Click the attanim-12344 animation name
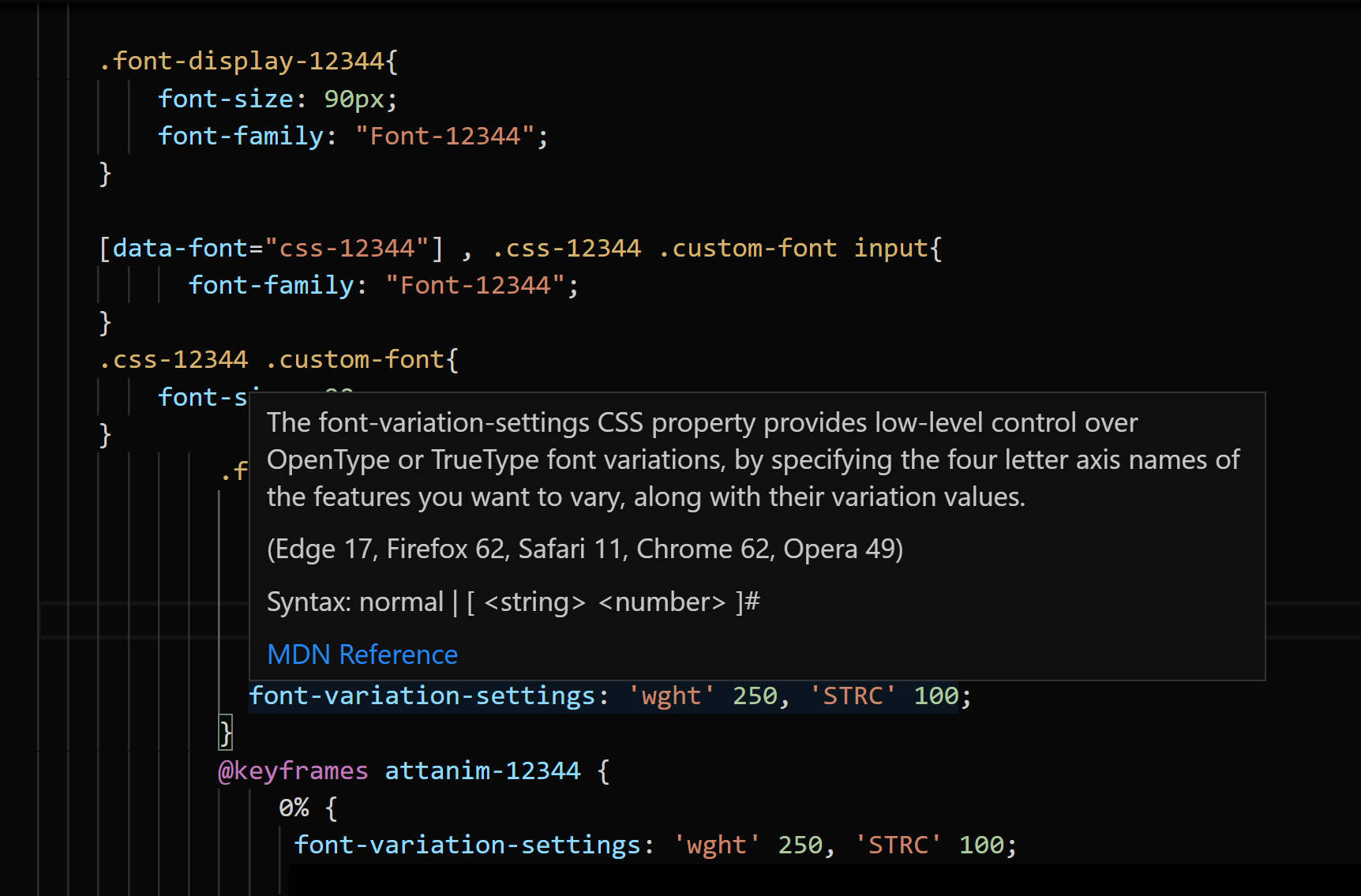 click(482, 770)
